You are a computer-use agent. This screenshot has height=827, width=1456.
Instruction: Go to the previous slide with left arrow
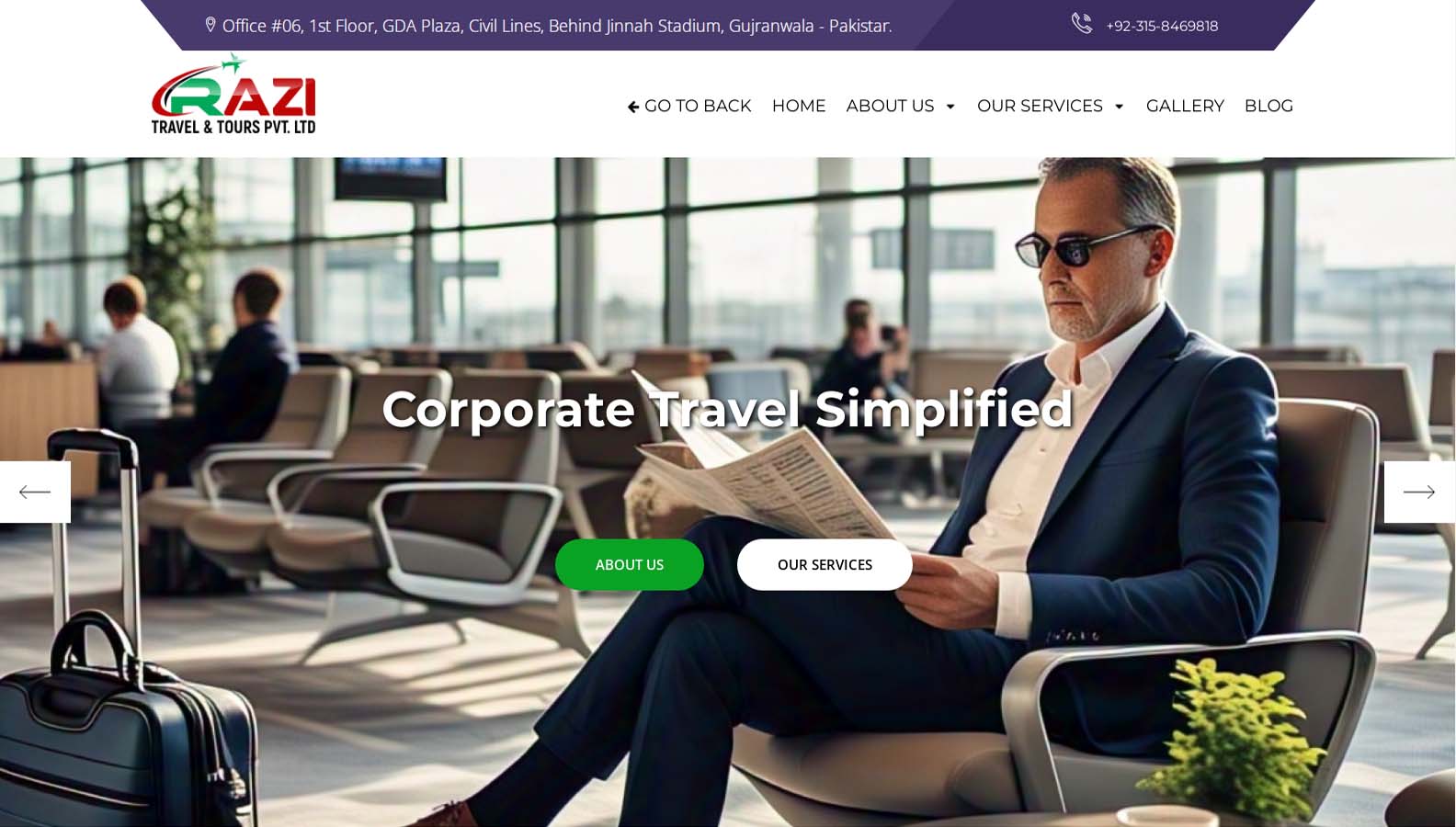[x=35, y=492]
